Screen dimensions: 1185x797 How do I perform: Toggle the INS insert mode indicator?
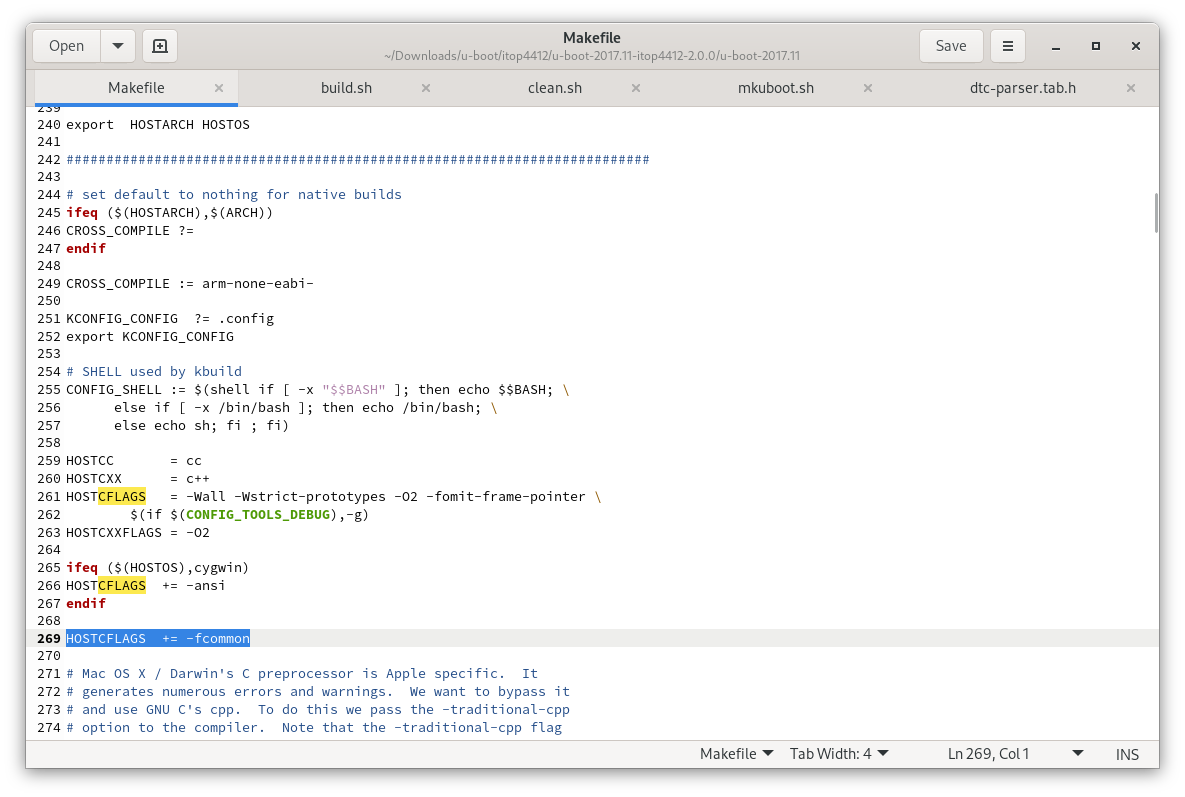(x=1127, y=754)
